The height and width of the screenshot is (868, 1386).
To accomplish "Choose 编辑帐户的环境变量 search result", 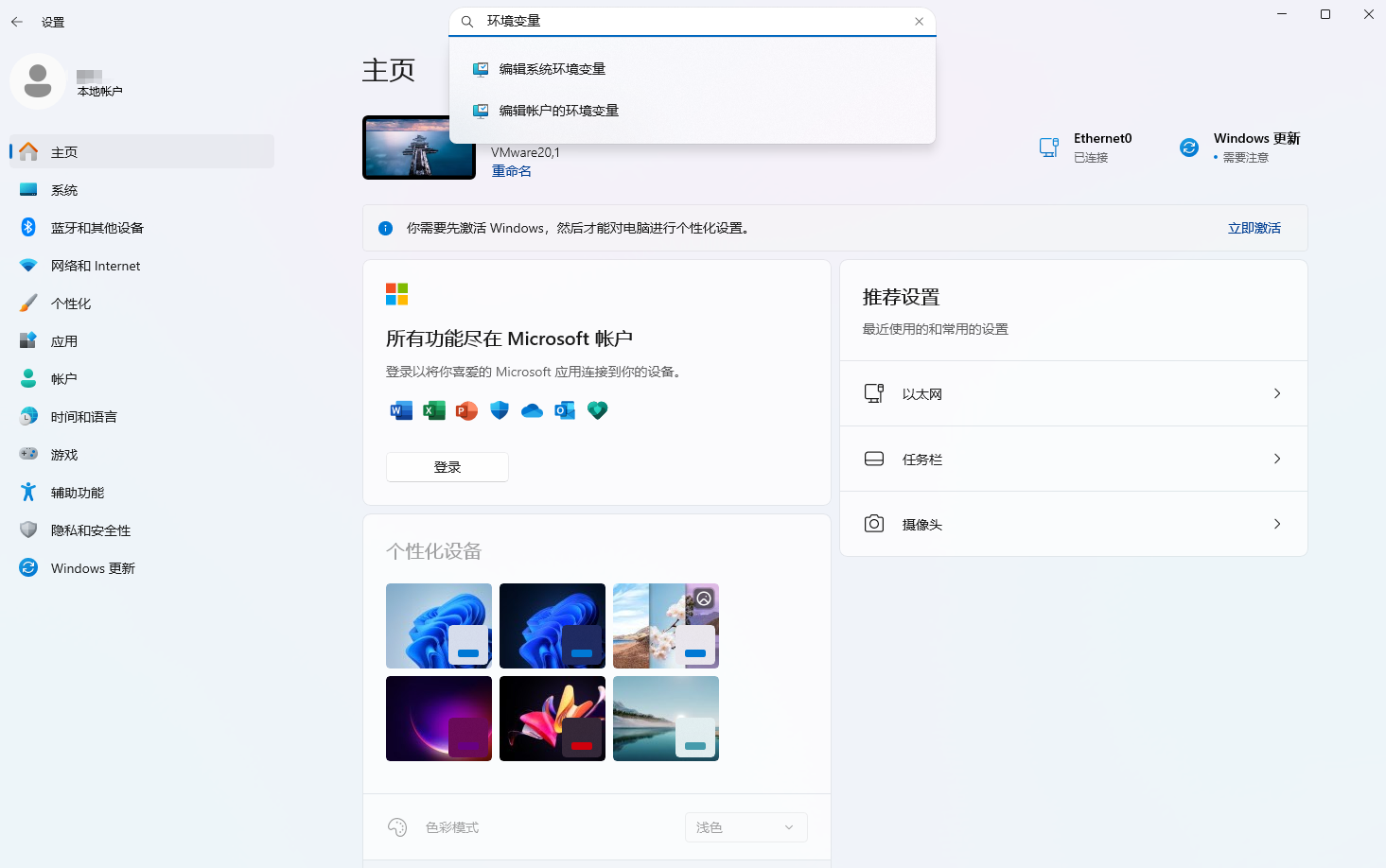I will [558, 111].
